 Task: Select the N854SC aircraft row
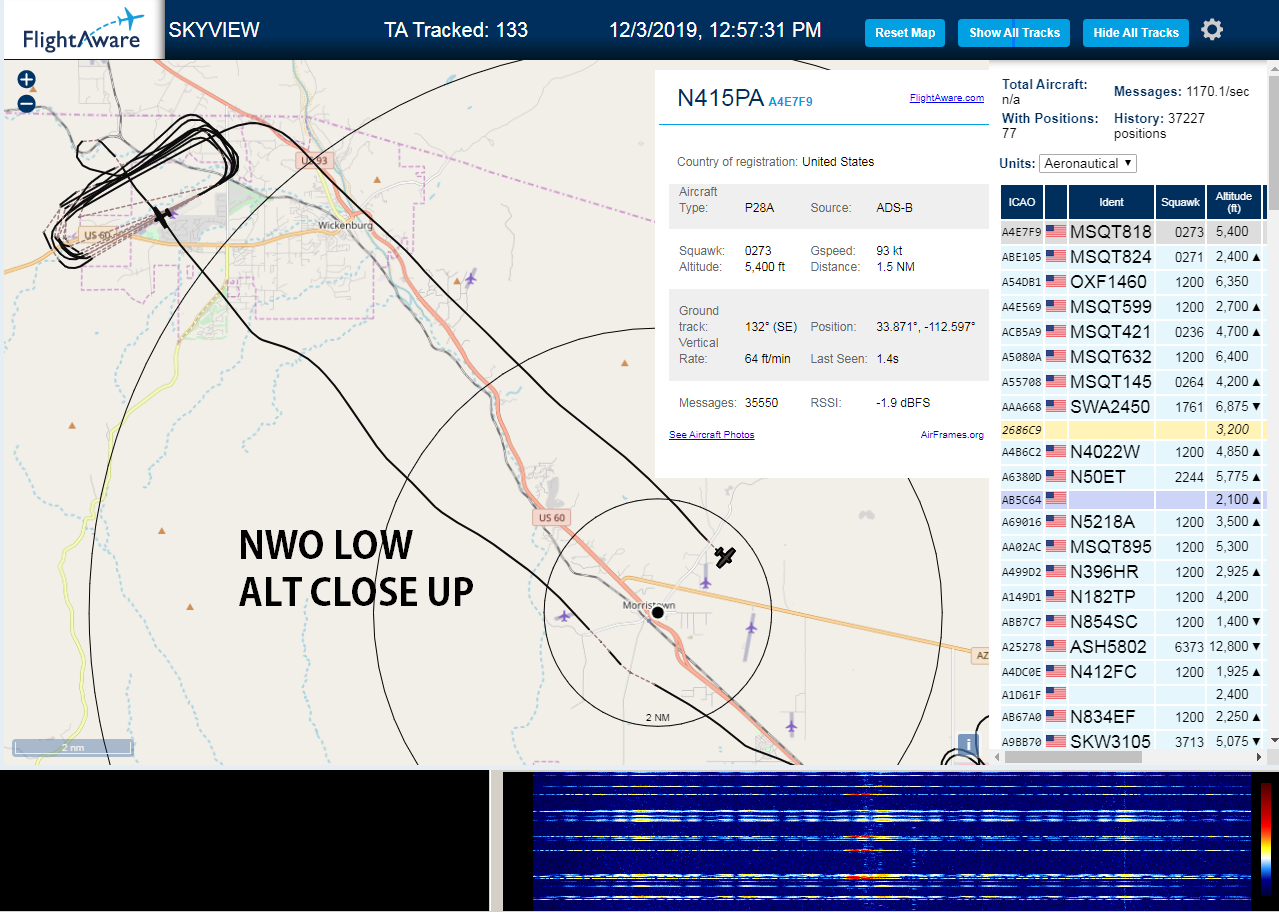click(x=1133, y=622)
